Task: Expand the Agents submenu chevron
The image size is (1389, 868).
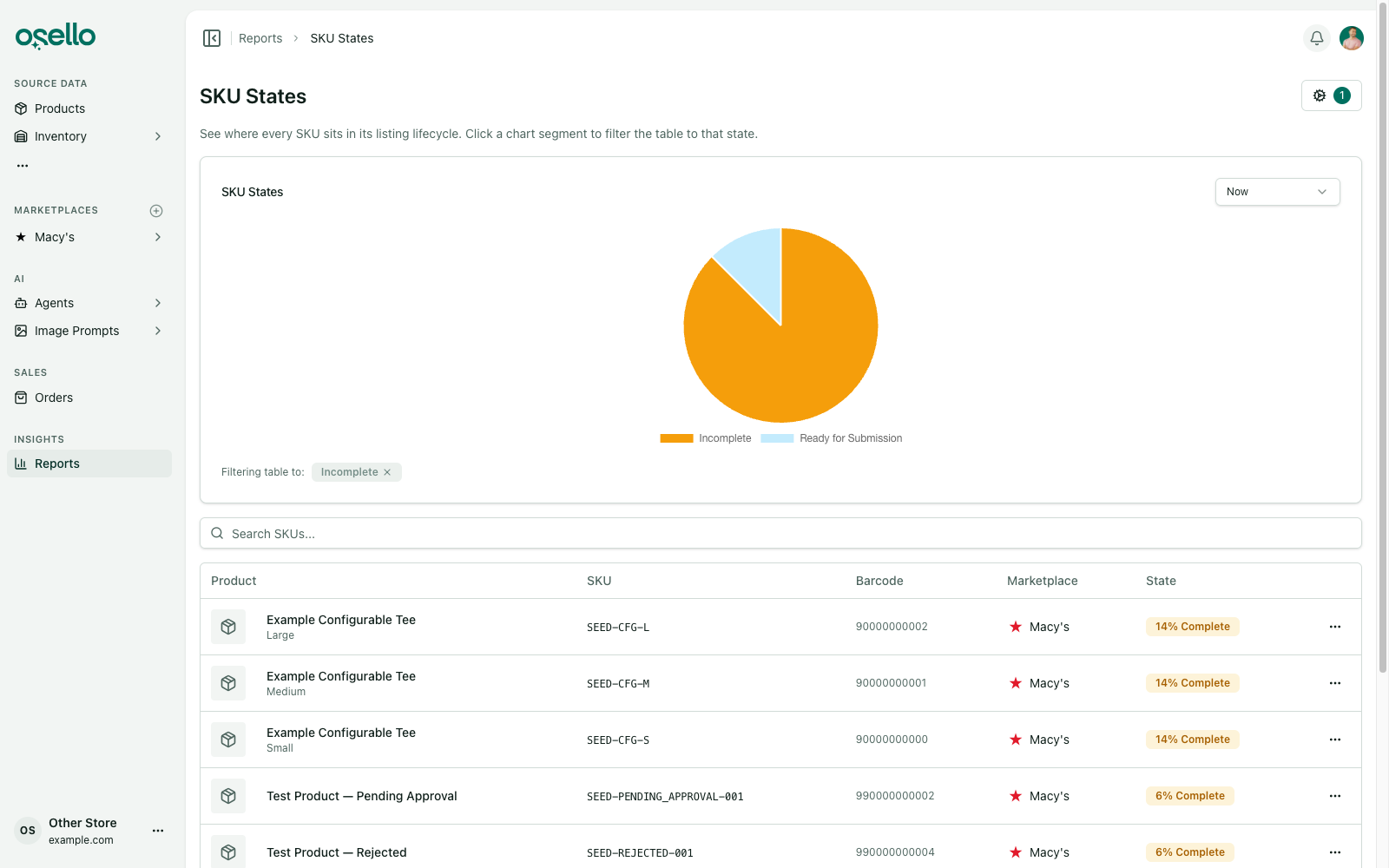Action: 158,303
